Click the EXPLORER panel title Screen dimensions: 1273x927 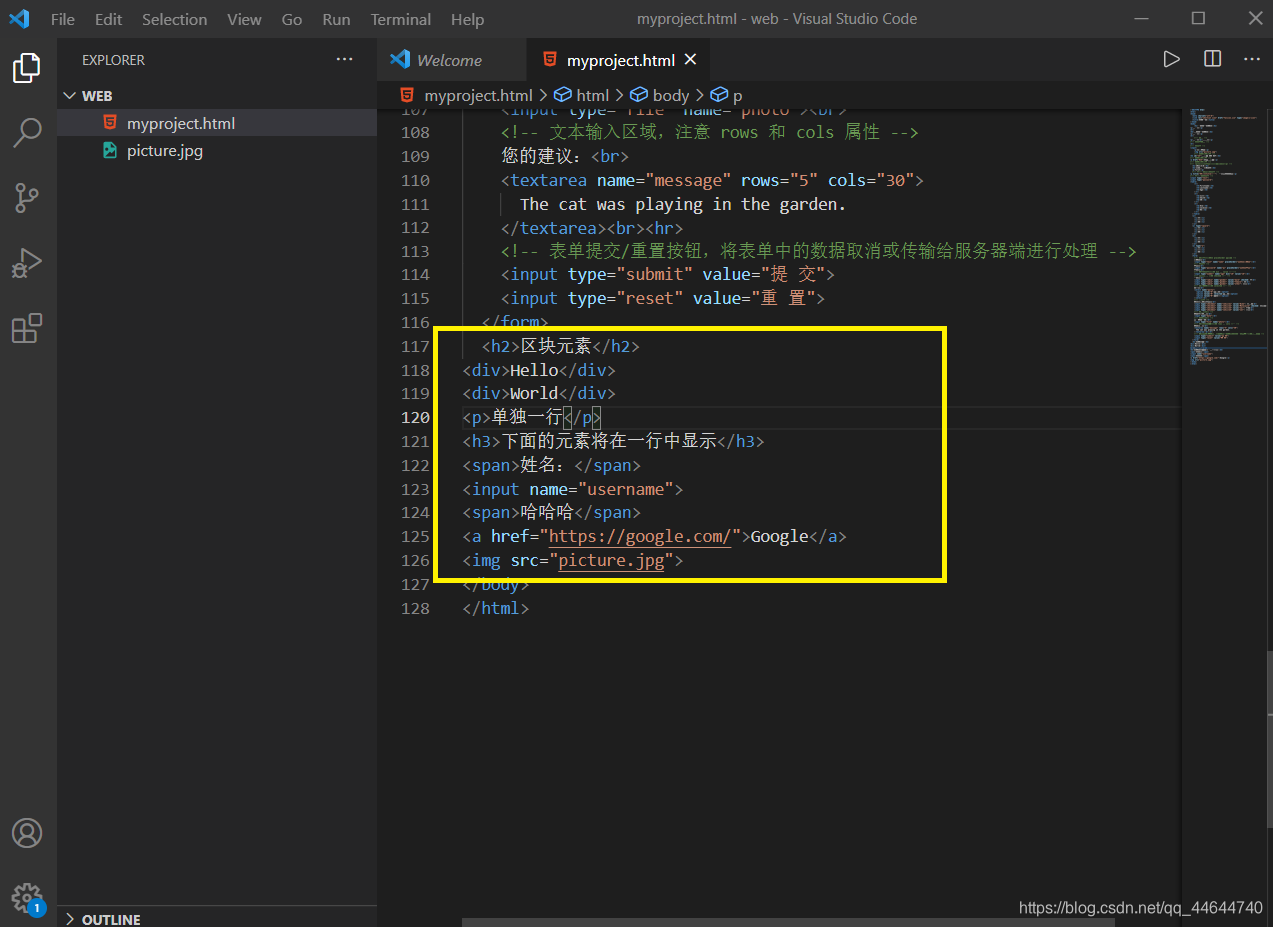point(113,60)
